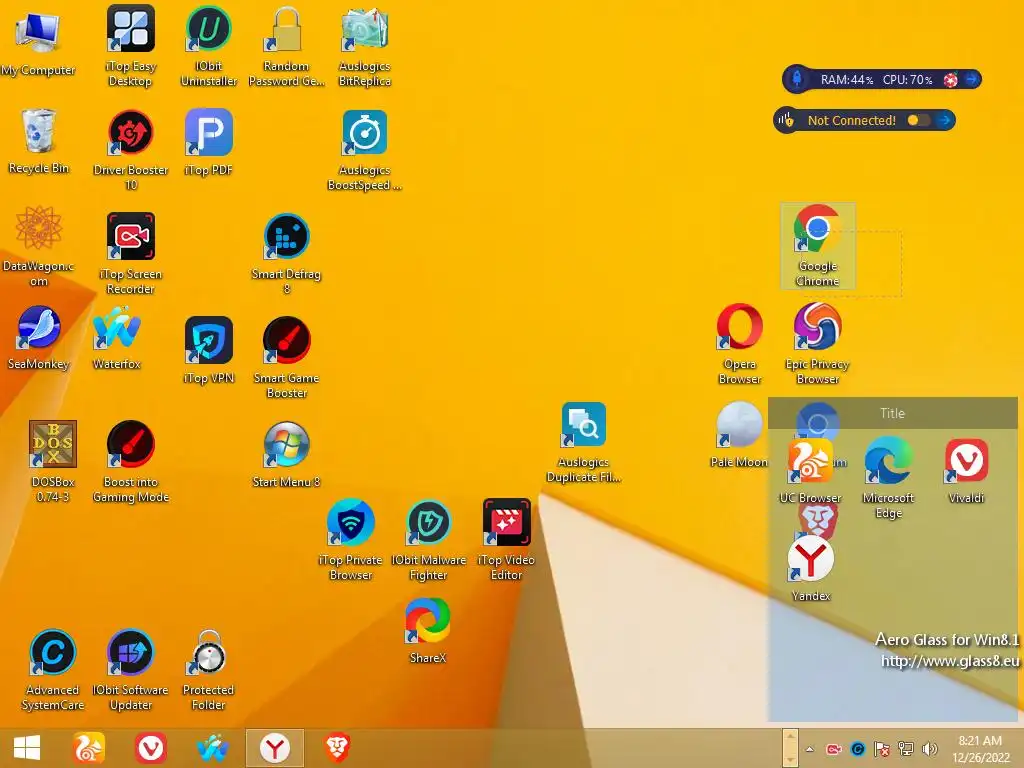Screen dimensions: 1024x768
Task: Select the Start Menu 8 shortcut
Action: pos(286,455)
